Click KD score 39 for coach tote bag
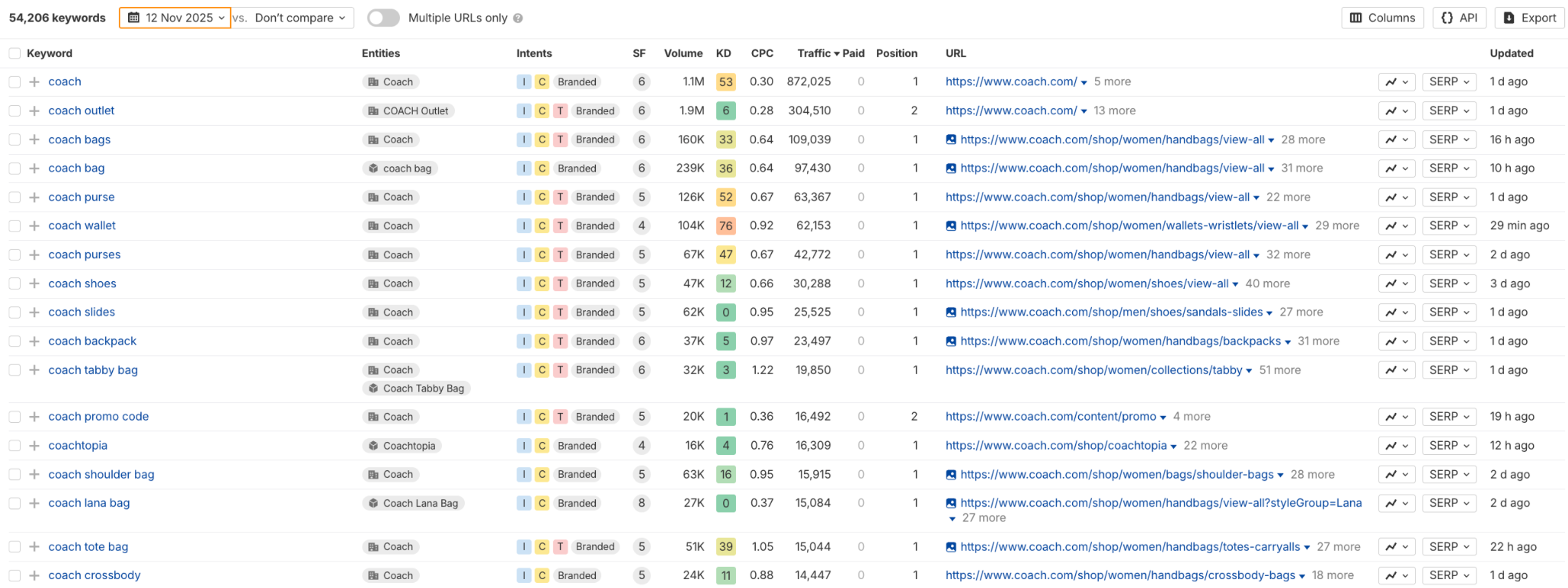Screen dimensions: 1568x588 [726, 547]
